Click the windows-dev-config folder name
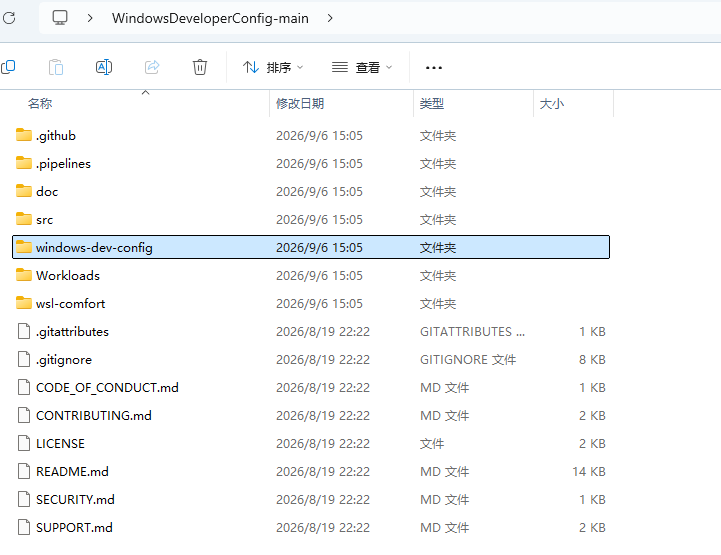This screenshot has width=721, height=555. click(94, 248)
